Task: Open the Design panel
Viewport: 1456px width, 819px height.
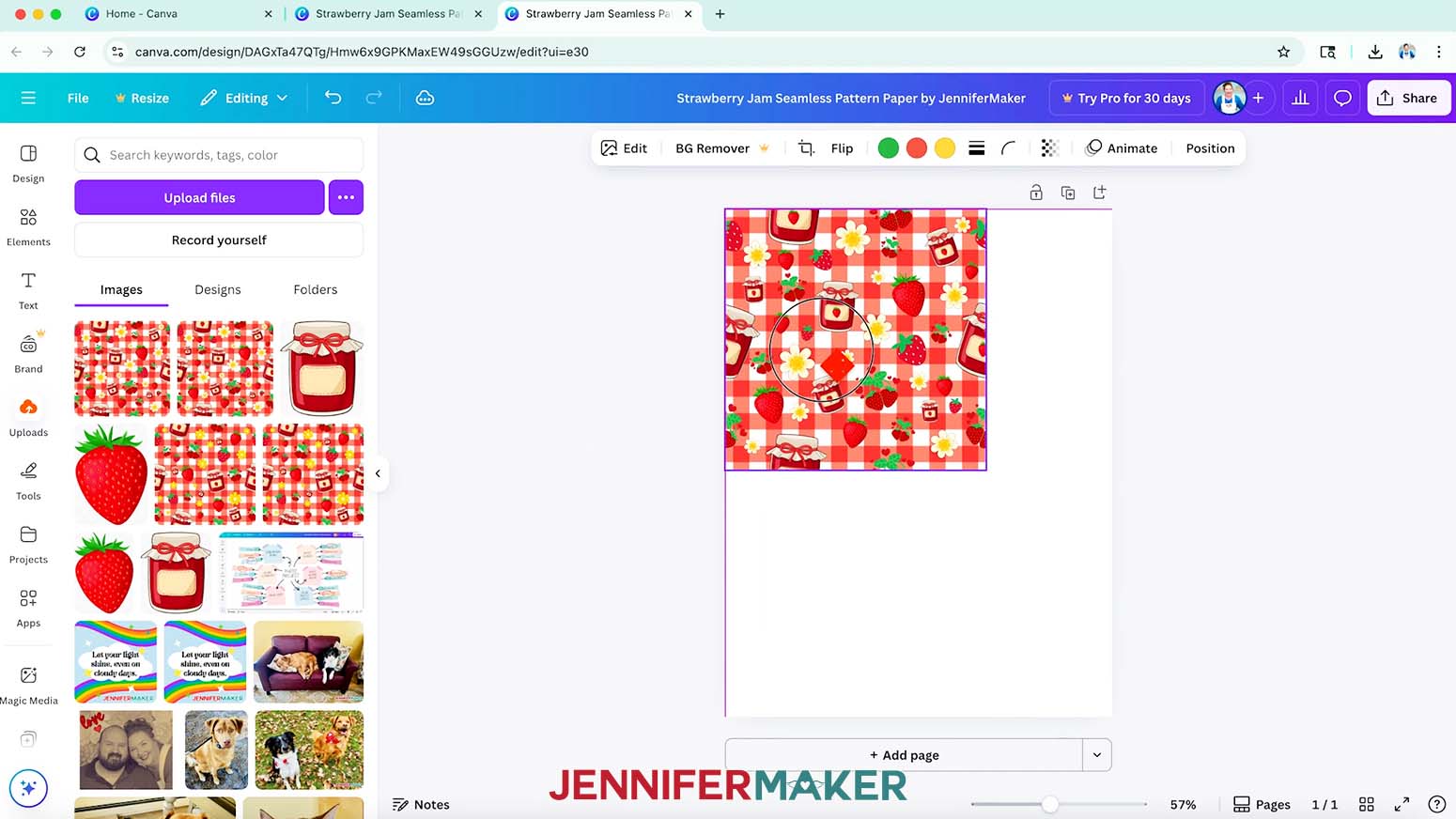Action: (x=28, y=163)
